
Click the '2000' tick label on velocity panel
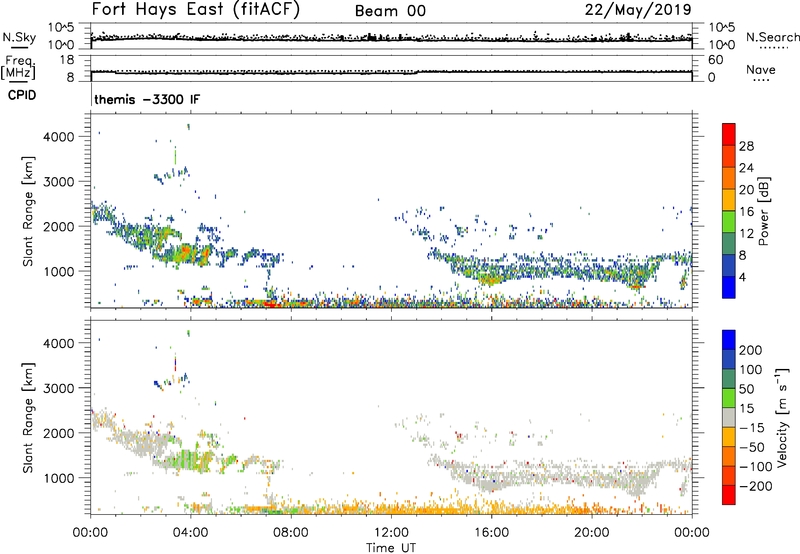coord(59,433)
